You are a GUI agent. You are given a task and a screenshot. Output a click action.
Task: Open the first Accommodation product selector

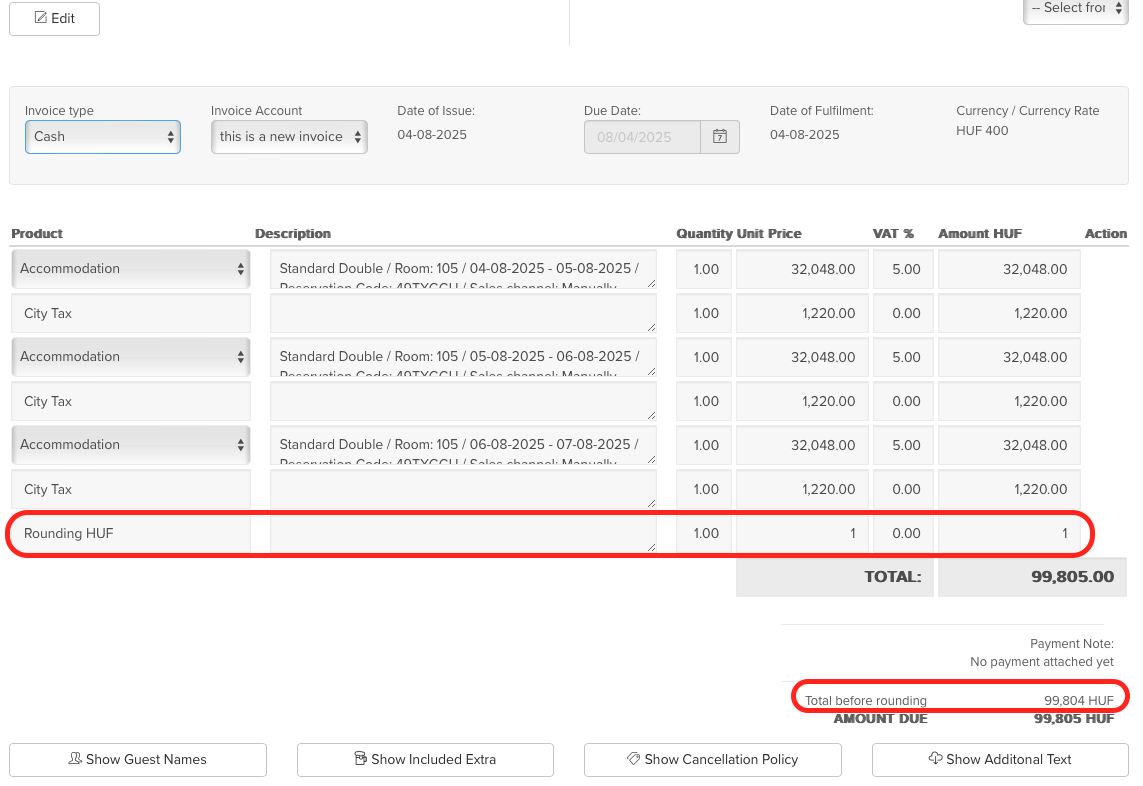click(x=130, y=269)
